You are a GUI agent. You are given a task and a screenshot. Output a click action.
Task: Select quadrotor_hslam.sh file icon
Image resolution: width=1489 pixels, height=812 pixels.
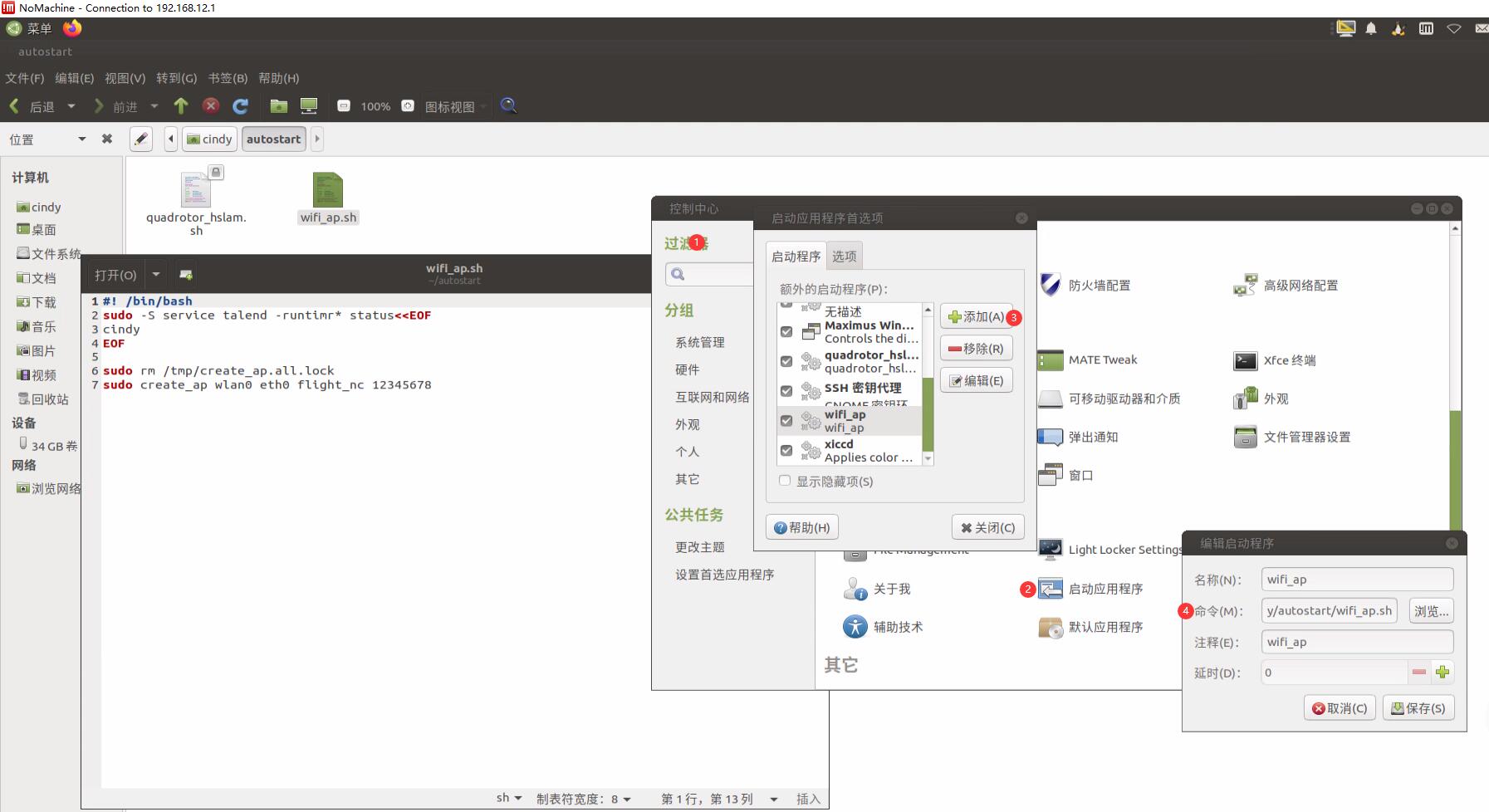coord(196,189)
